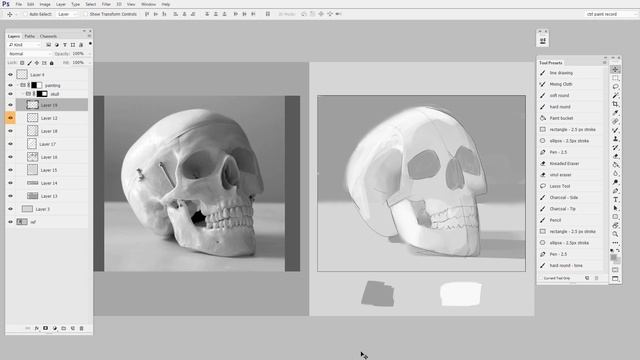
Task: Select the Dodge tool
Action: click(x=615, y=182)
